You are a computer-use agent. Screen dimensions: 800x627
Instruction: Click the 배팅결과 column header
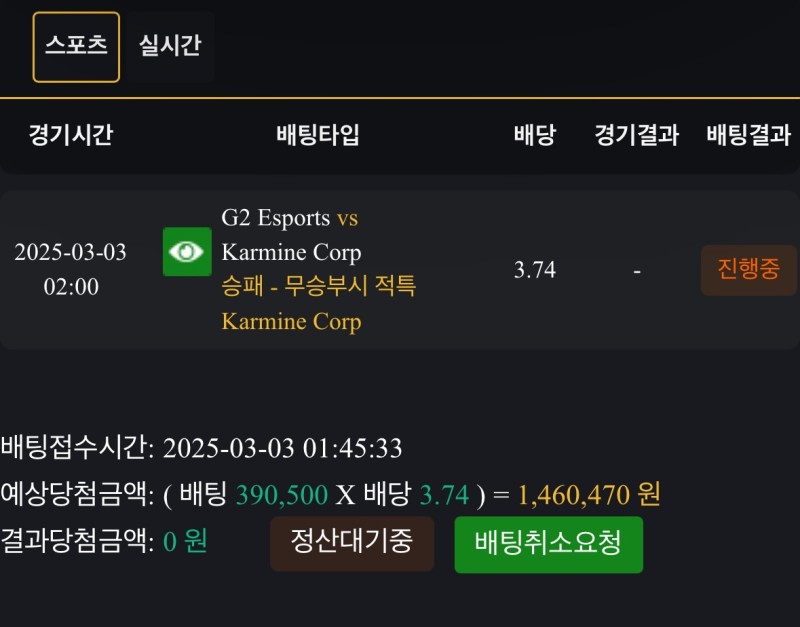(748, 135)
